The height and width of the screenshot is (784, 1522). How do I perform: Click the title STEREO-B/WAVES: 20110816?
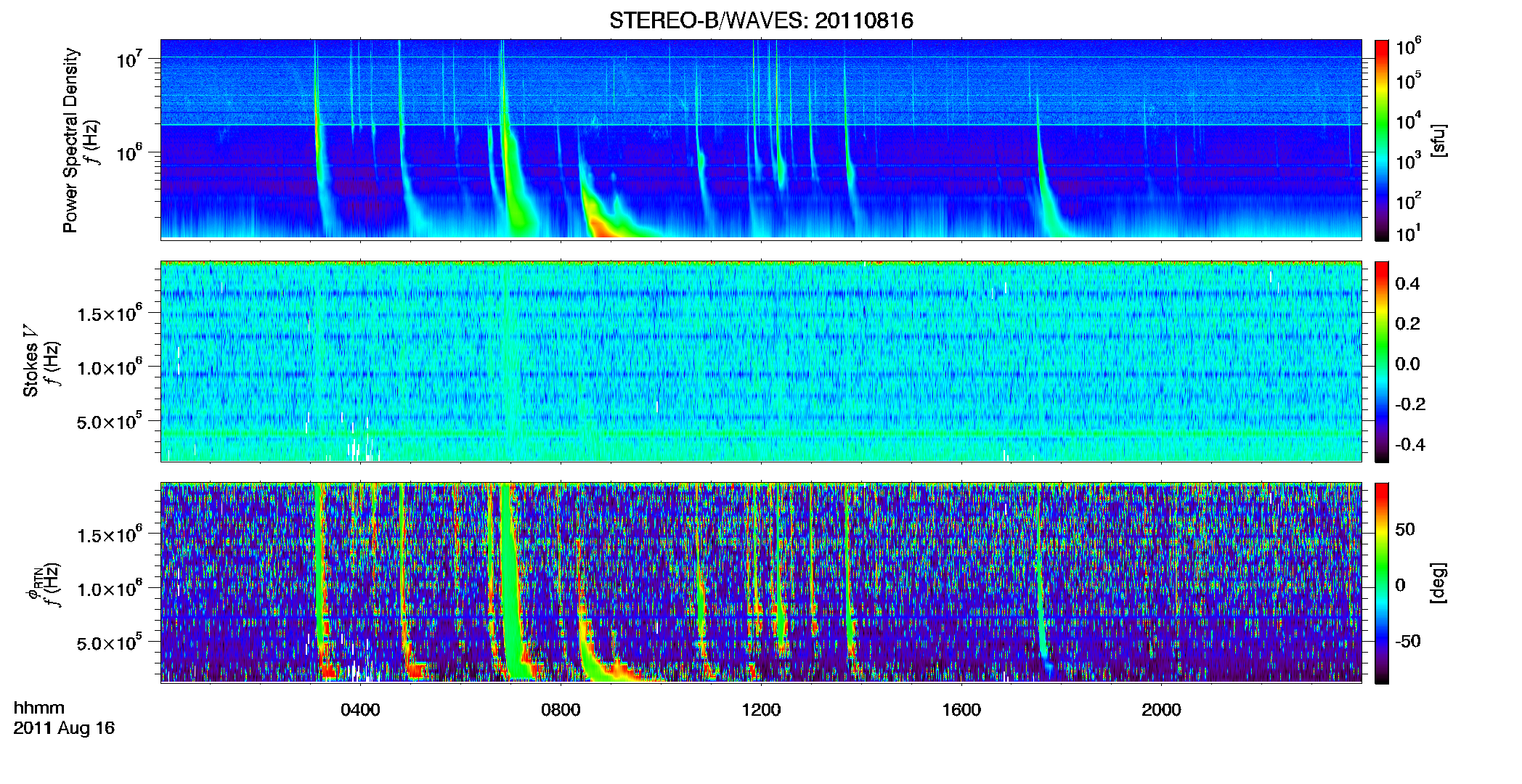pos(761,20)
